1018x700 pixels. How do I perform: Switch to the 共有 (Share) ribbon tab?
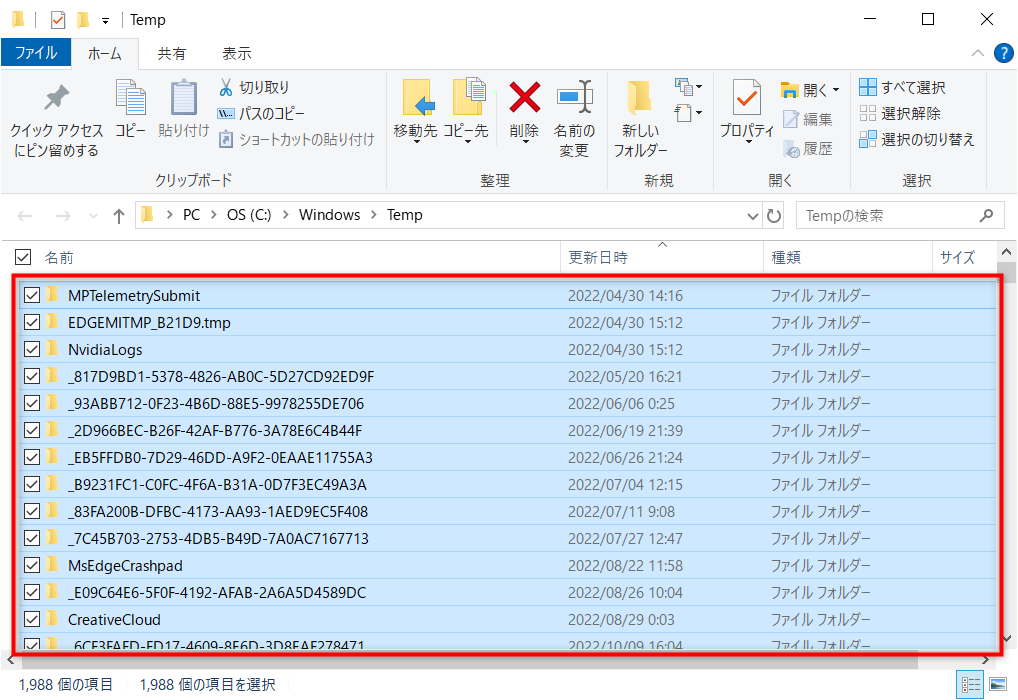[171, 53]
